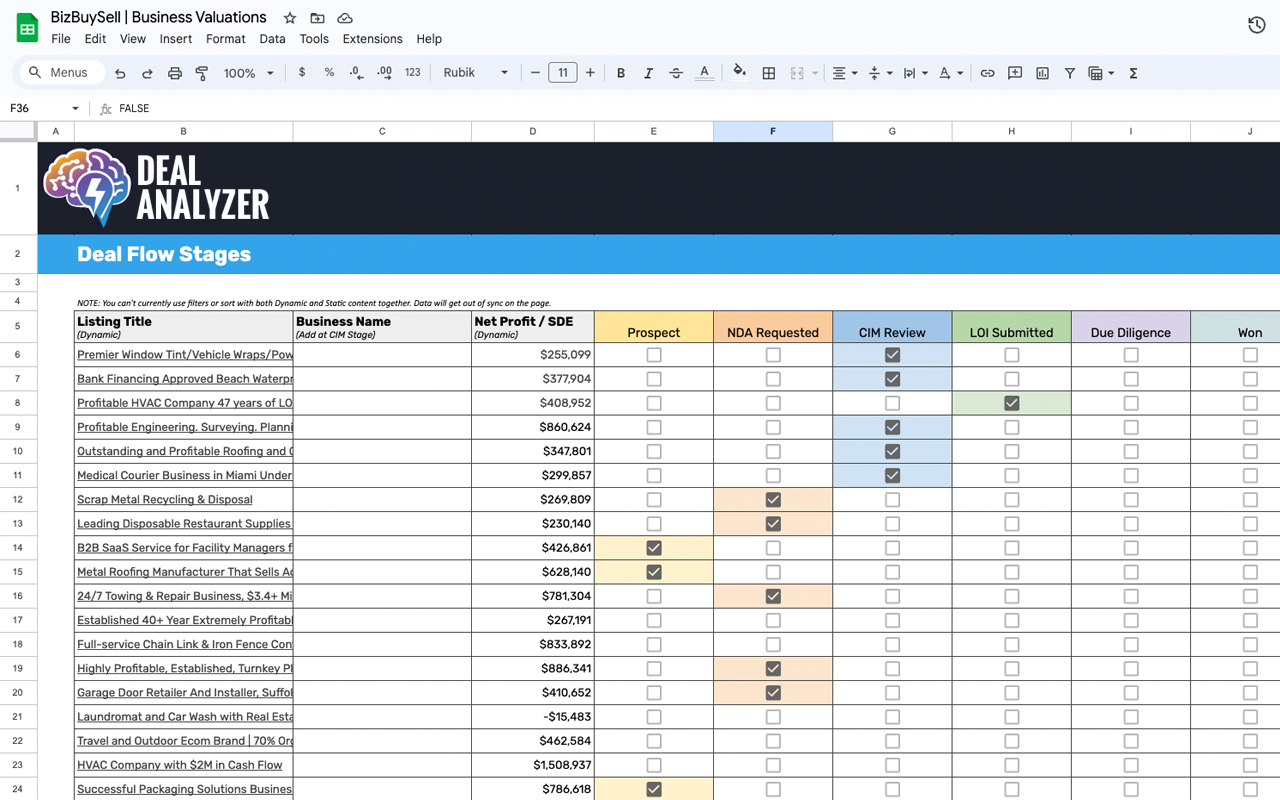The image size is (1280, 800).
Task: Enable LOI Submitted for Profitable Engineering, Surveying row
Action: tap(1011, 427)
